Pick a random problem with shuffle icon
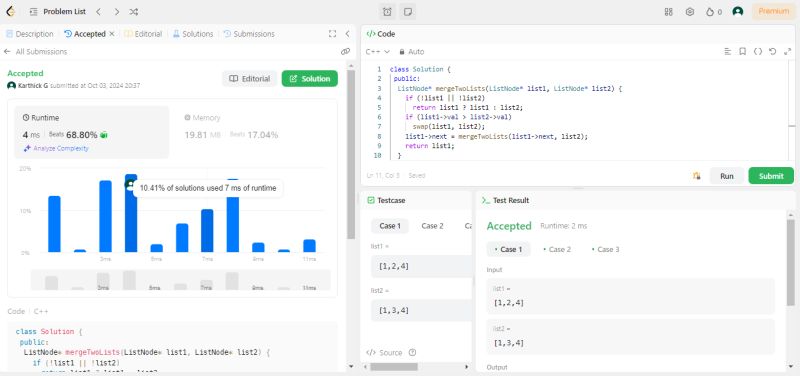Viewport: 800px width, 376px height. [x=134, y=12]
